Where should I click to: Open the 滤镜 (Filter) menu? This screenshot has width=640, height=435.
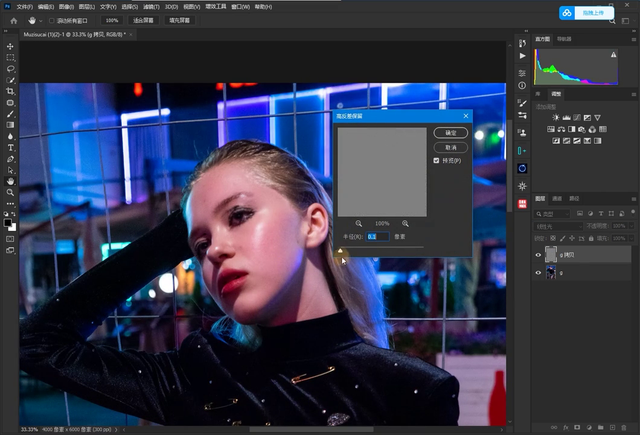click(149, 6)
